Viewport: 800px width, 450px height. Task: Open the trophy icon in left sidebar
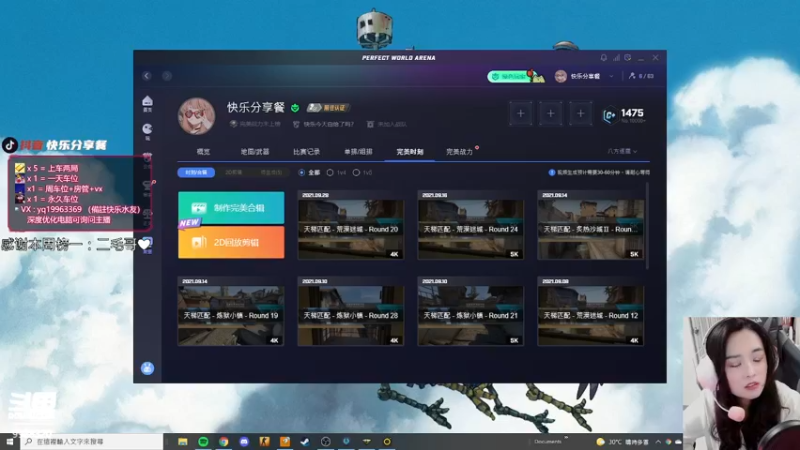pos(147,187)
